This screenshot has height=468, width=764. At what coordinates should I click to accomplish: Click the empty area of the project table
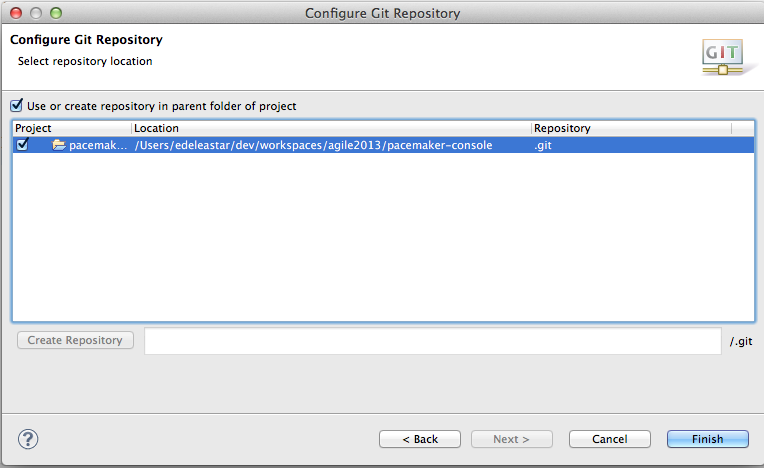click(x=383, y=236)
